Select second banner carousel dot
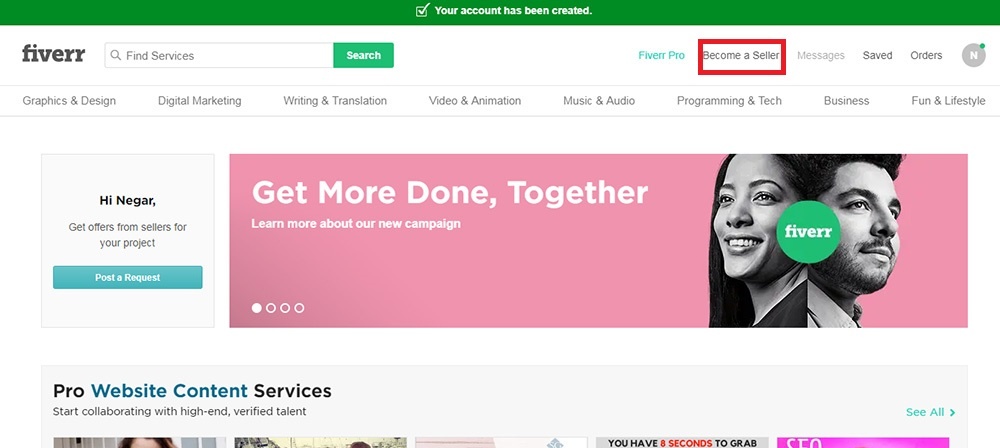The height and width of the screenshot is (448, 1000). pyautogui.click(x=270, y=308)
